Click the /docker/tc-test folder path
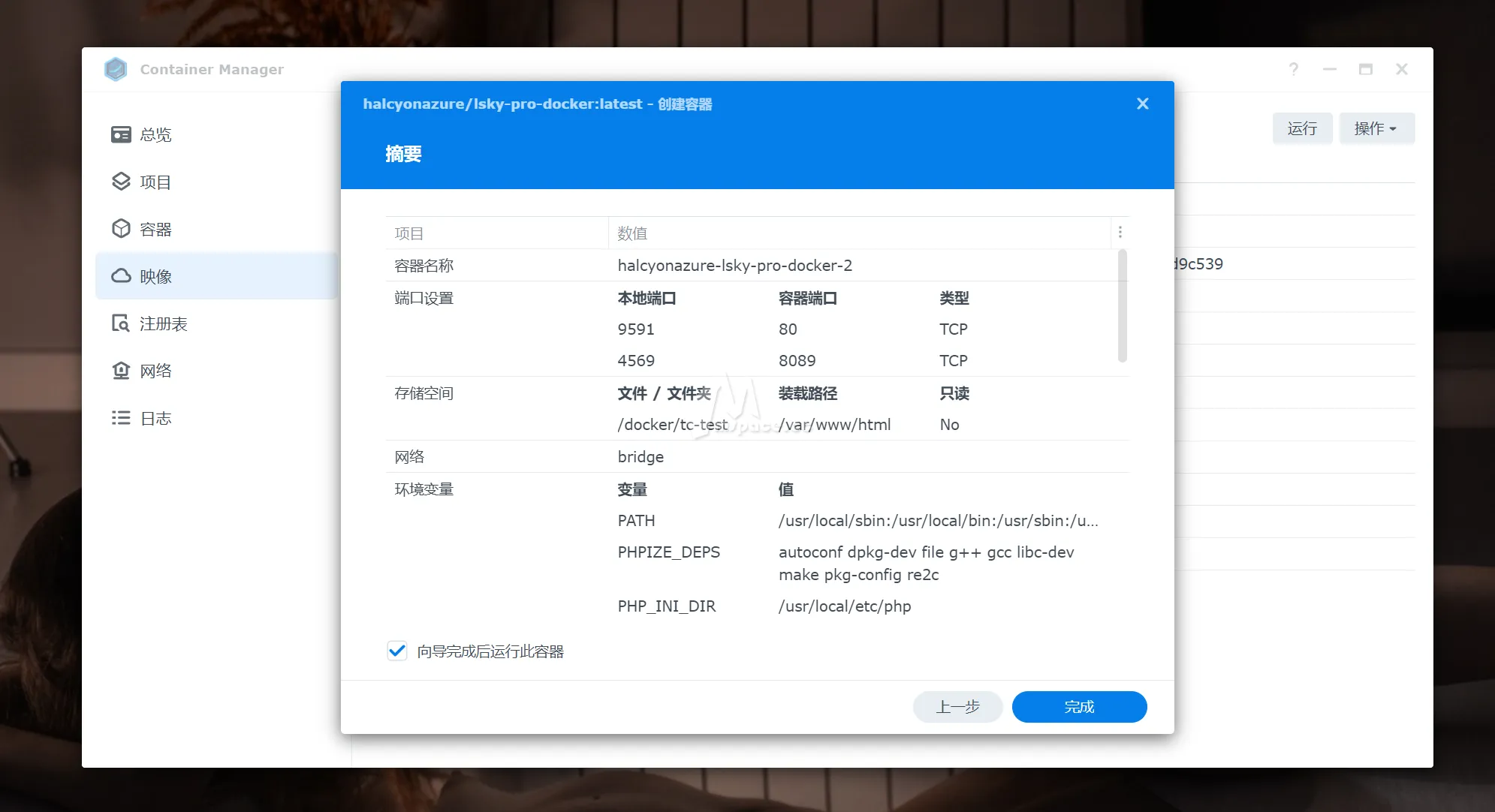 tap(672, 424)
